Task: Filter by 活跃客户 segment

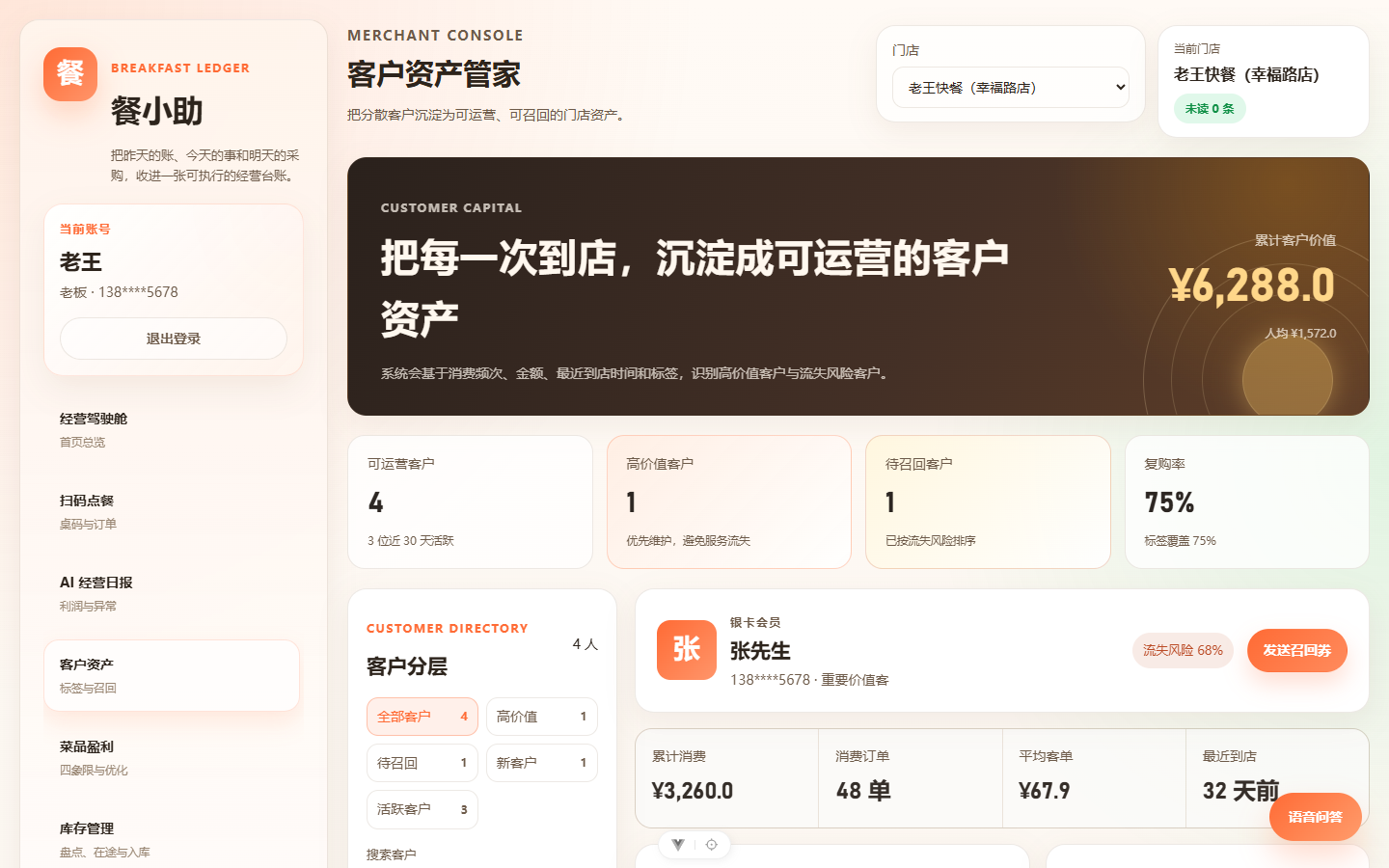Action: (422, 809)
